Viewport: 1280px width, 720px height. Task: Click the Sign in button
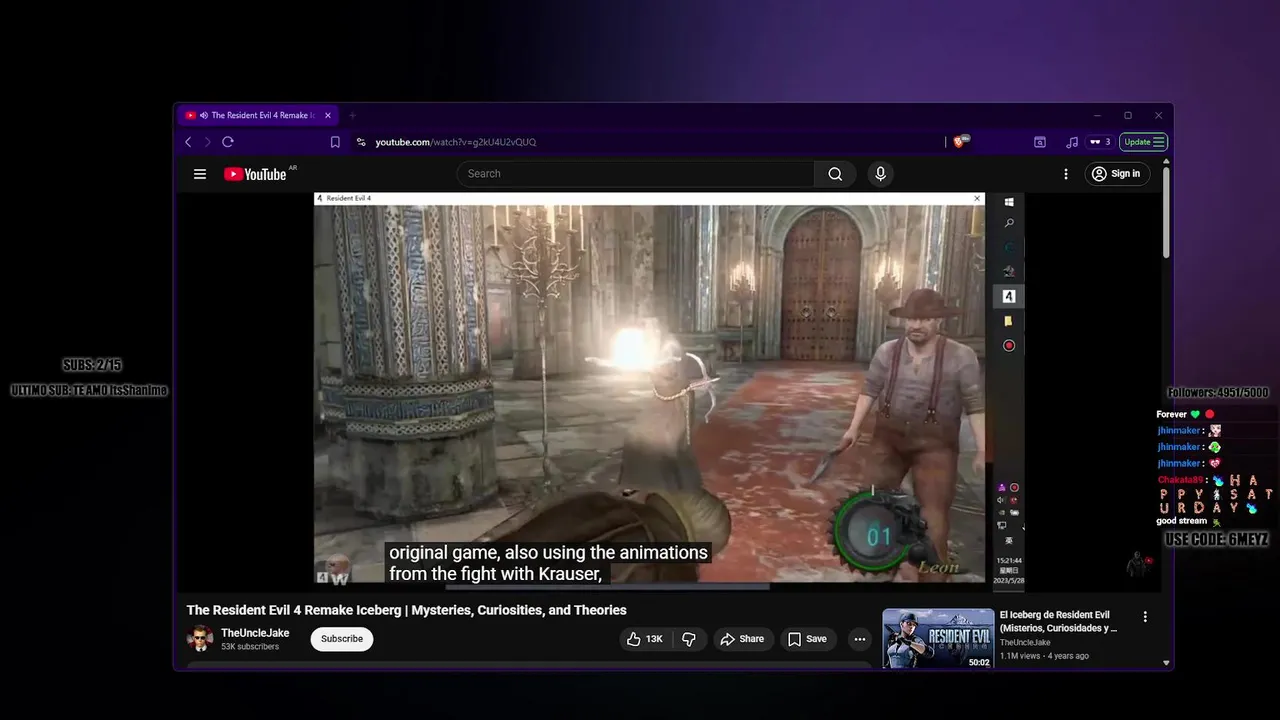[x=1115, y=174]
